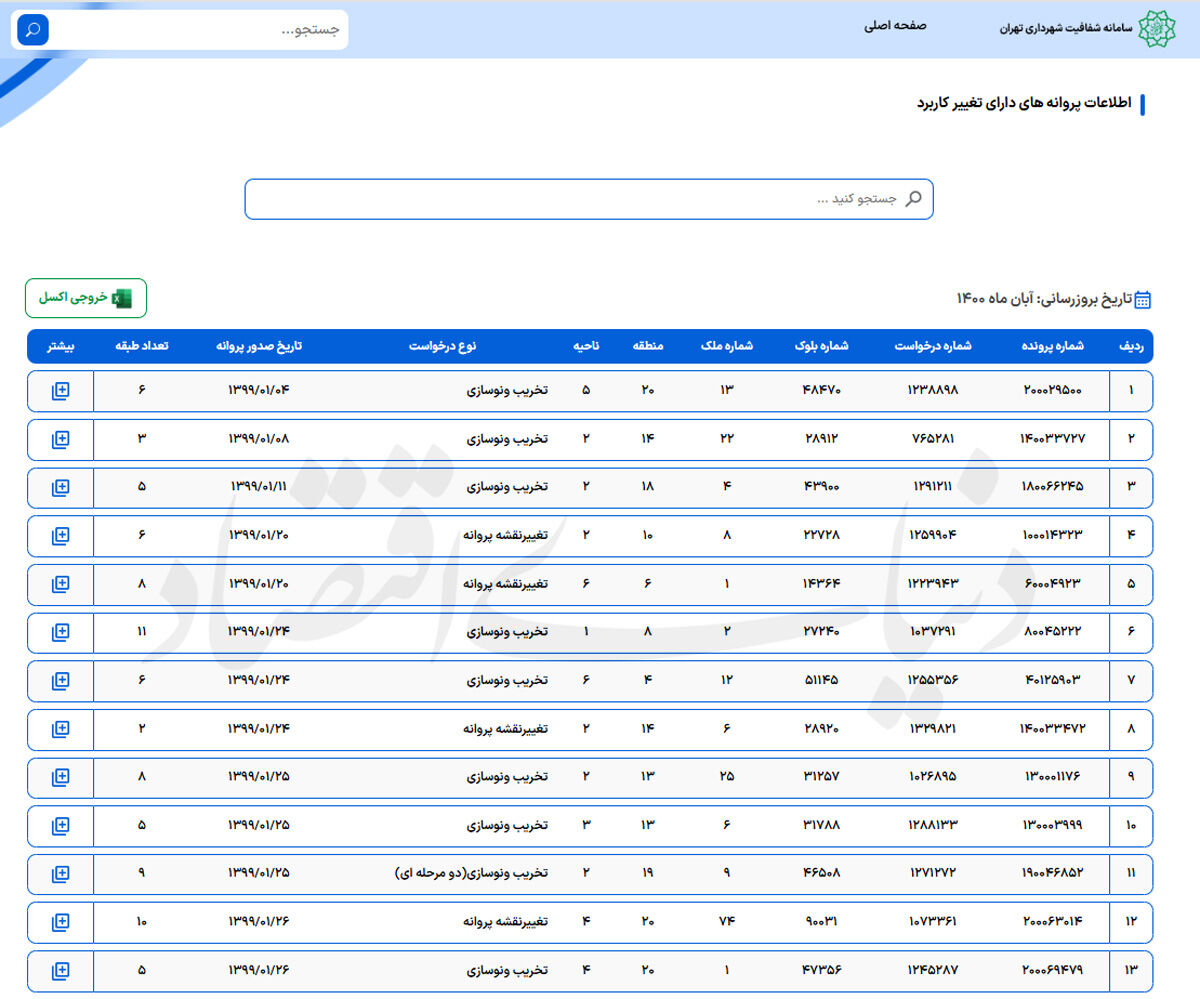Open more-details icon for row 7 (file ۴۰۱۲۵۹۰۳)
The image size is (1200, 999).
pyautogui.click(x=61, y=680)
